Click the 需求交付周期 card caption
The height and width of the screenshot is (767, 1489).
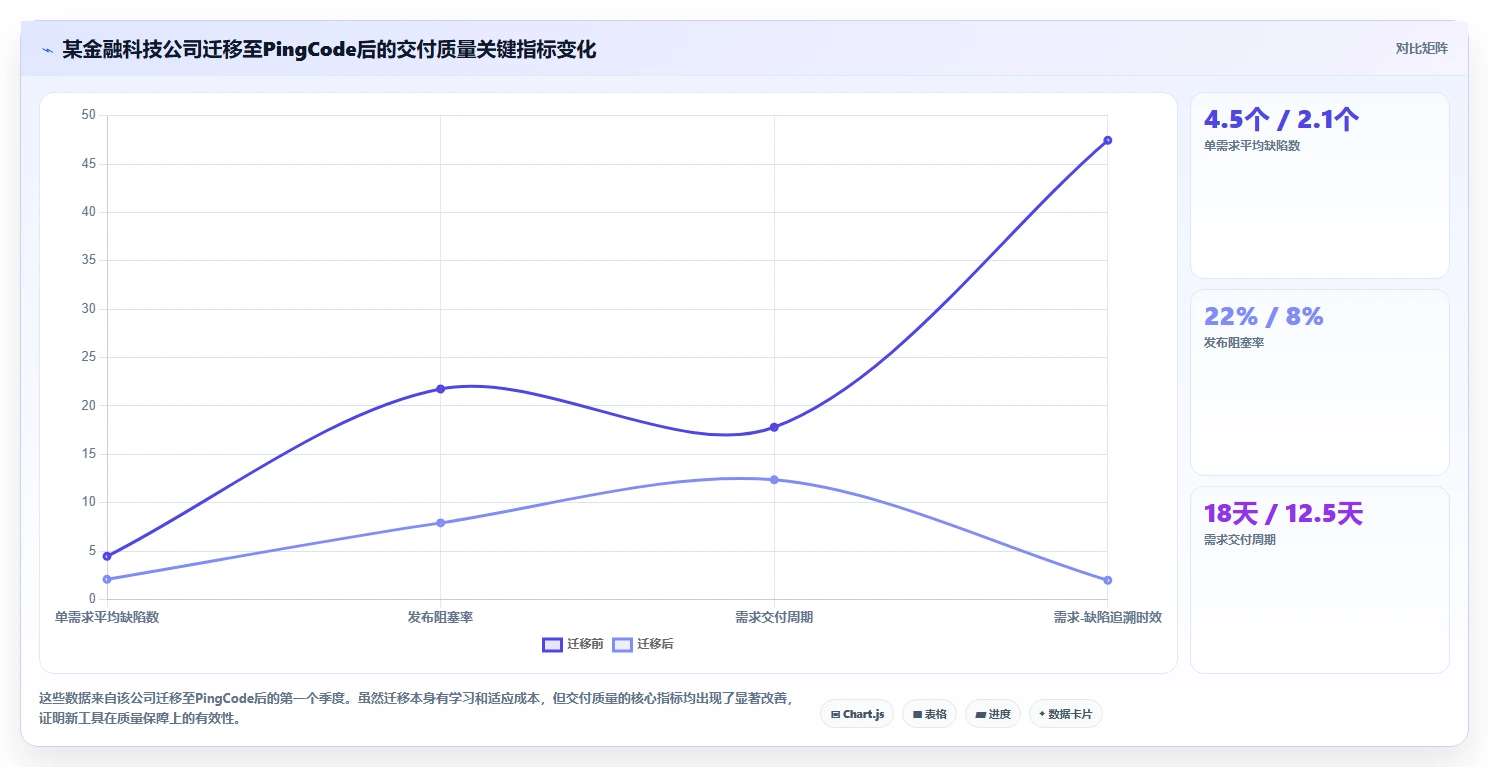point(1240,540)
